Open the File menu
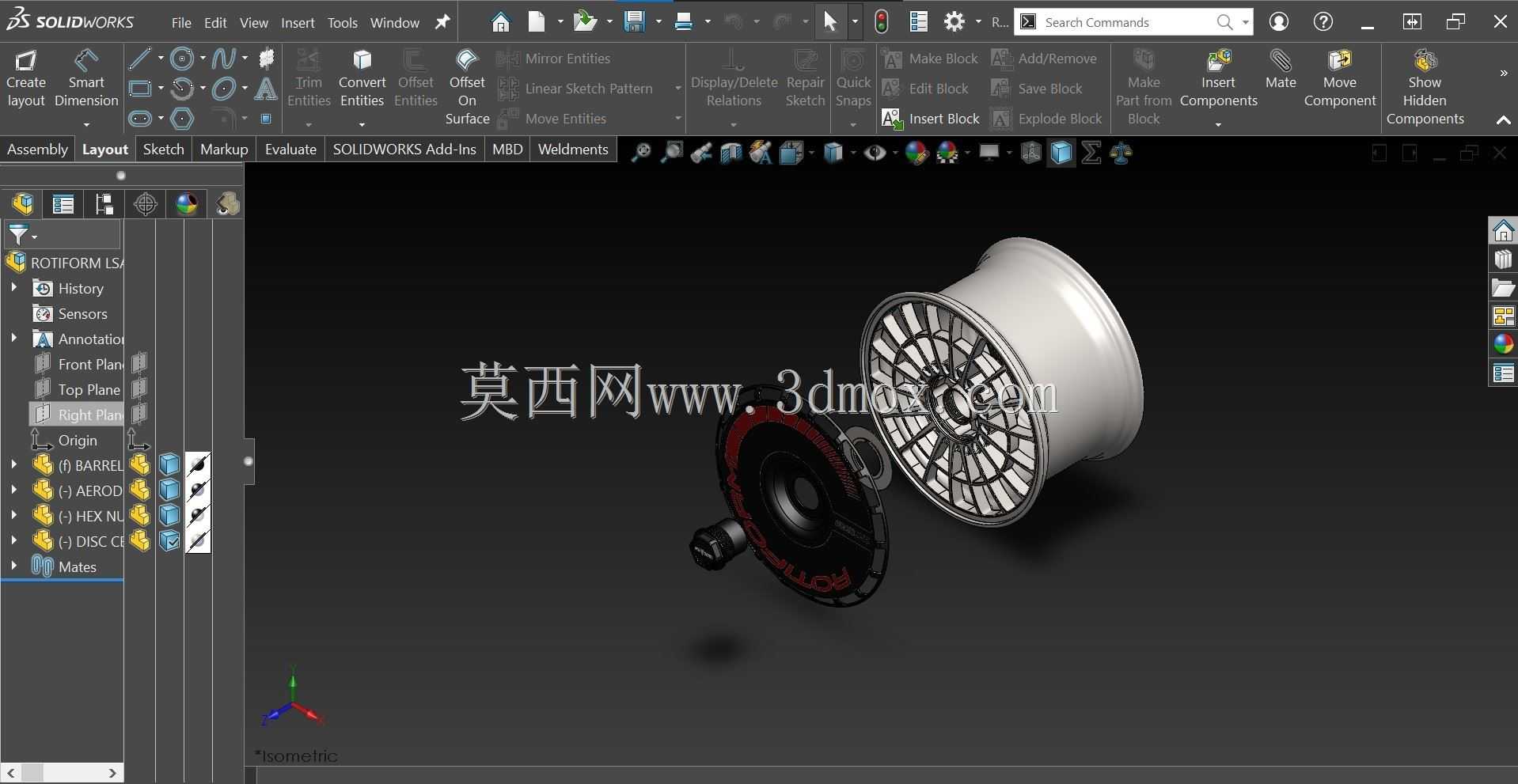 coord(181,23)
